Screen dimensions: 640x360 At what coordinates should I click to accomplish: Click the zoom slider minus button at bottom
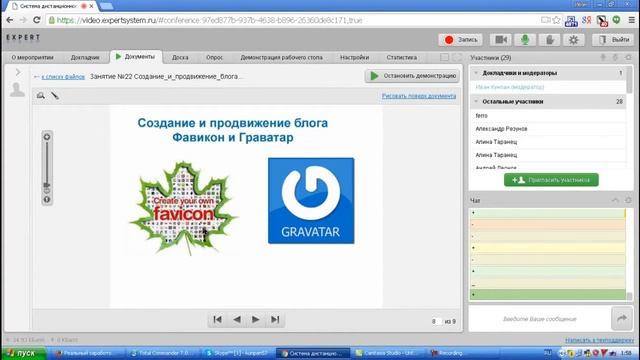point(47,200)
